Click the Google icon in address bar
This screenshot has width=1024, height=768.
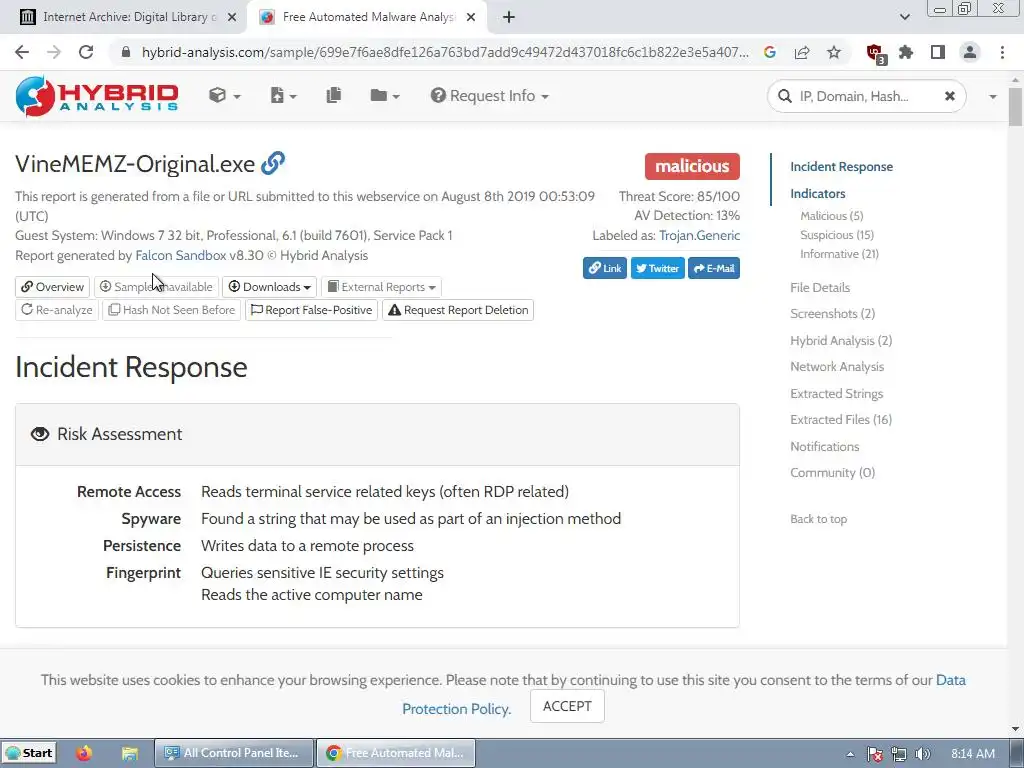770,52
